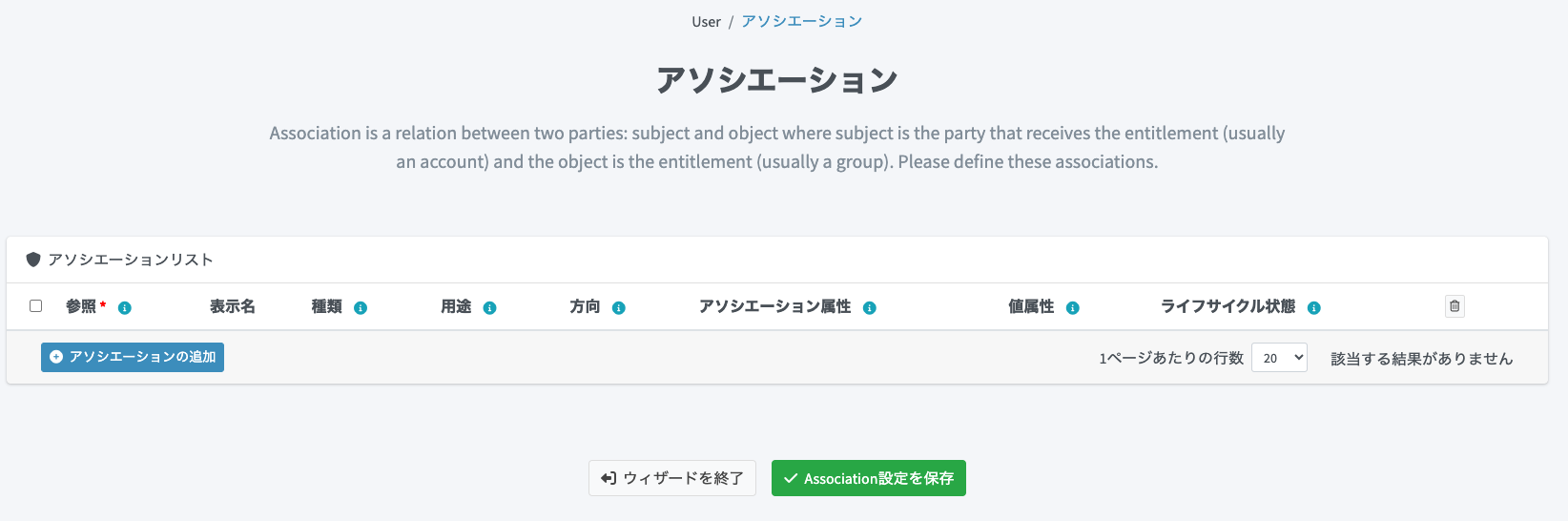Click the trash delete icon in header
Viewport: 1568px width, 521px height.
tap(1455, 306)
